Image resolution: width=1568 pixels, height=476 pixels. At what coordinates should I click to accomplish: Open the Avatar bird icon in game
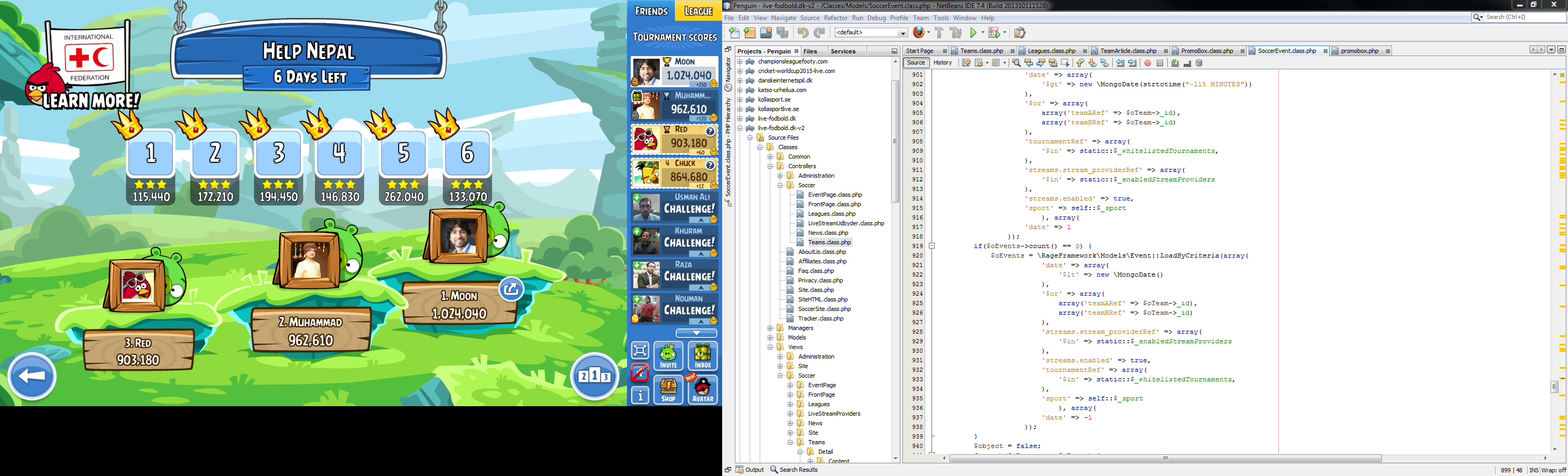pos(703,390)
